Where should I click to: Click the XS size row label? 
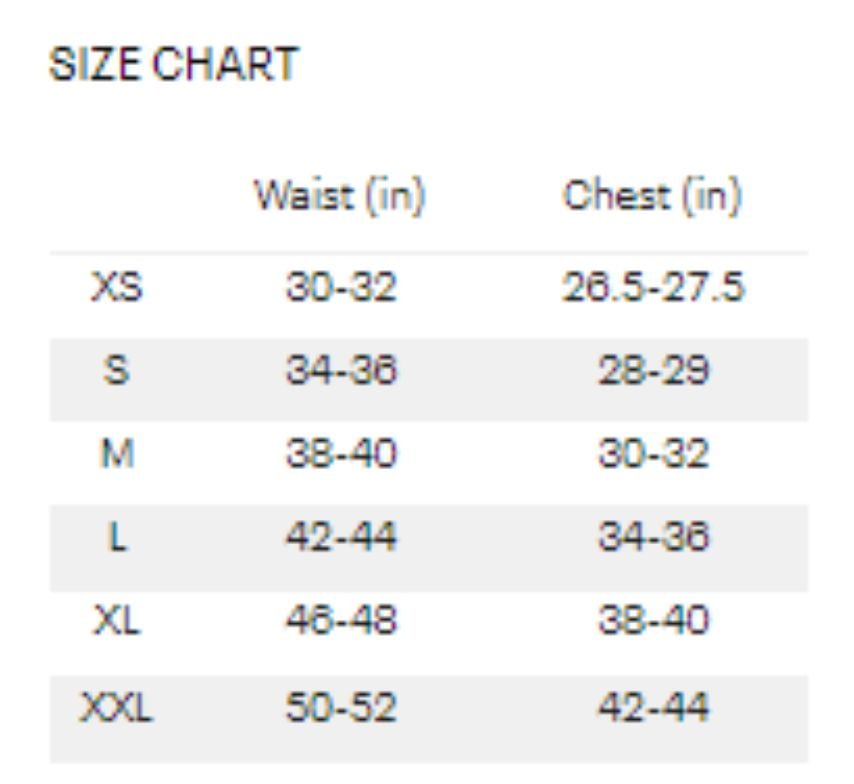tap(117, 288)
